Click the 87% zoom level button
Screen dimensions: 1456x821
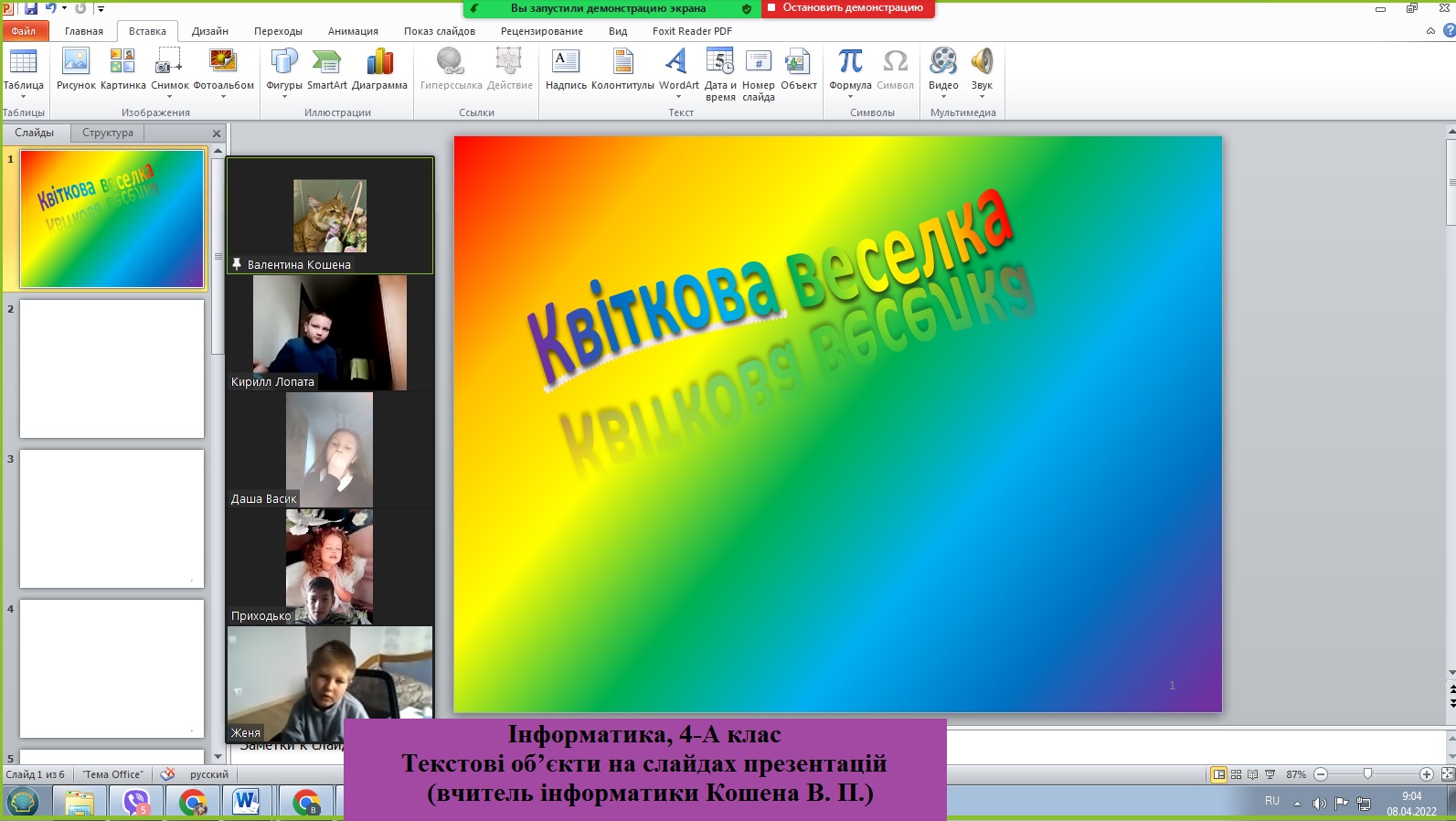[x=1295, y=774]
